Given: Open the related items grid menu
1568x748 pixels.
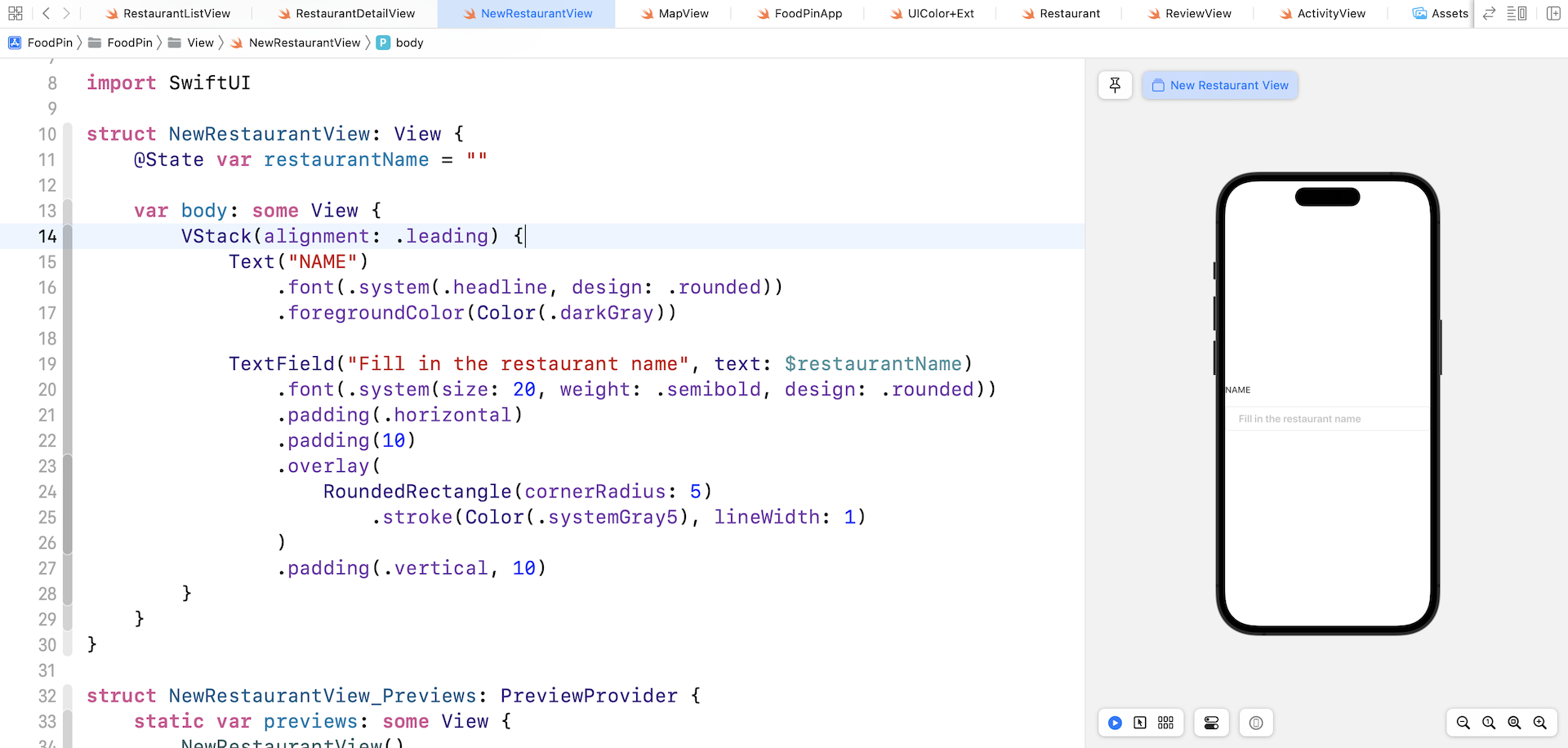Looking at the screenshot, I should (15, 13).
